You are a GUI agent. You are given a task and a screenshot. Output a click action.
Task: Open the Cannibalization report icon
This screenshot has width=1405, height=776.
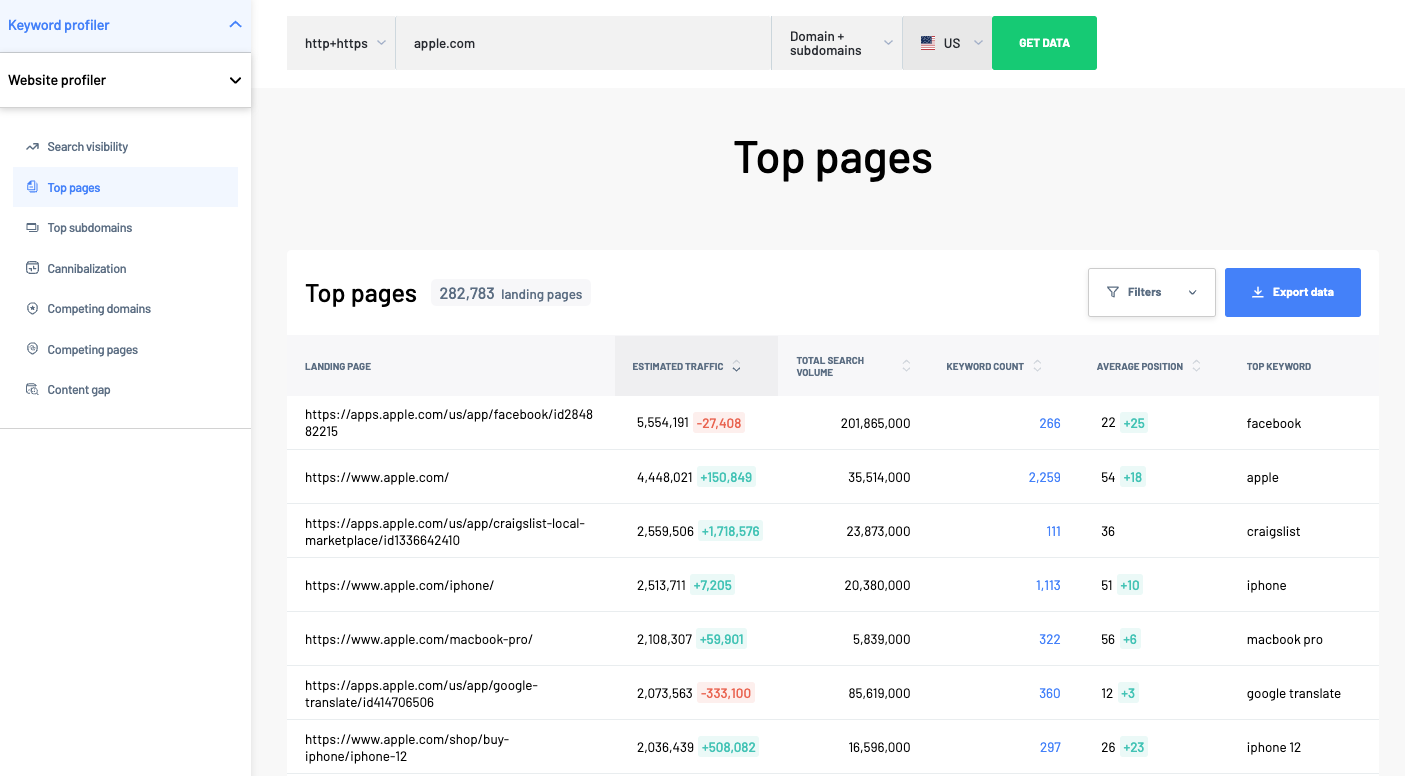[x=33, y=268]
